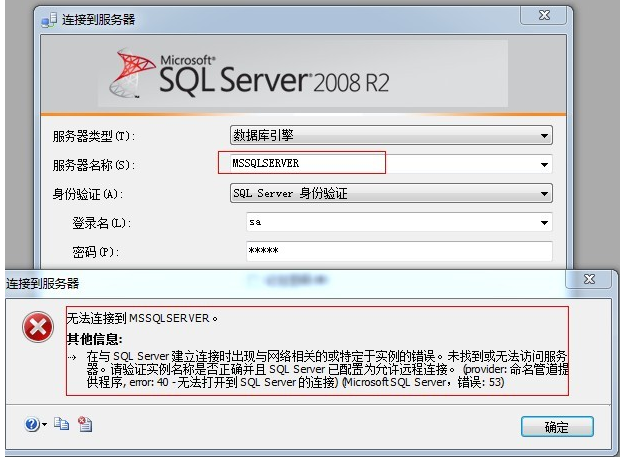Click the MSSQLSERVER server name field
This screenshot has width=620, height=457.
pos(300,163)
